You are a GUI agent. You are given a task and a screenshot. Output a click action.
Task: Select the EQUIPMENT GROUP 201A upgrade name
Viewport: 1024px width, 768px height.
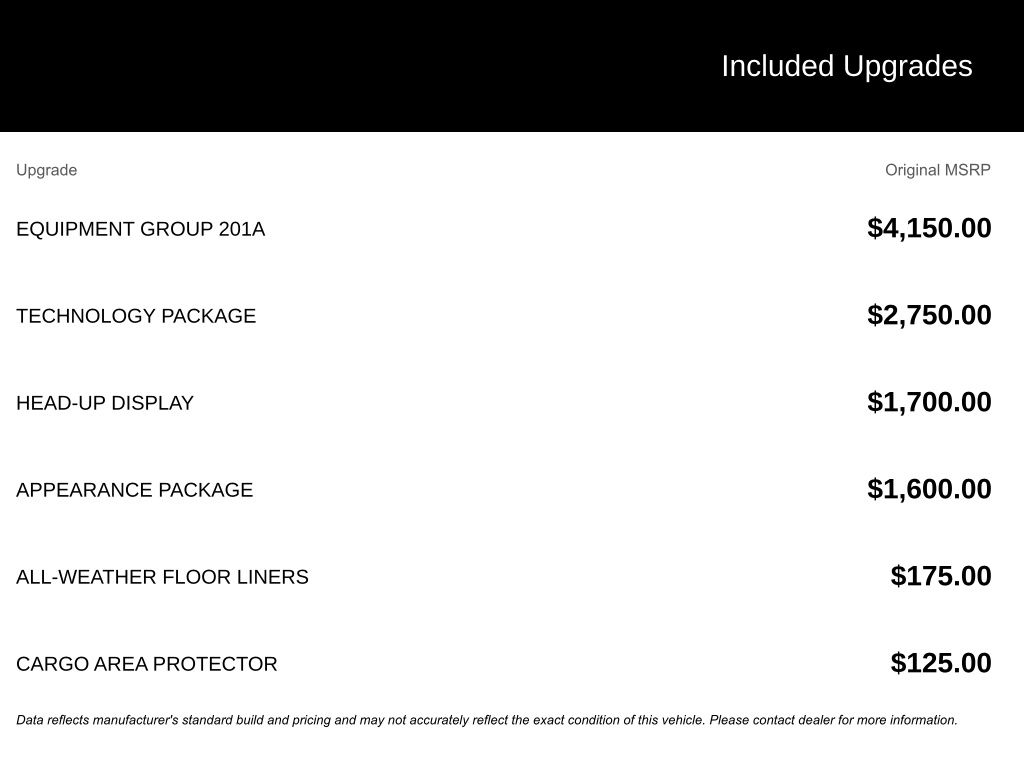[140, 229]
